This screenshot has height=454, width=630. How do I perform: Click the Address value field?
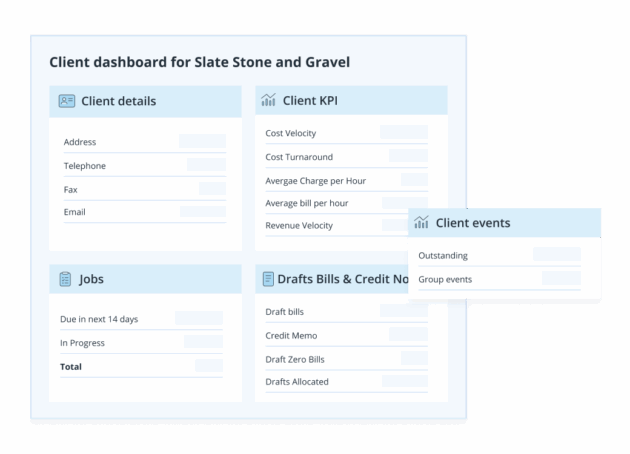pyautogui.click(x=202, y=141)
